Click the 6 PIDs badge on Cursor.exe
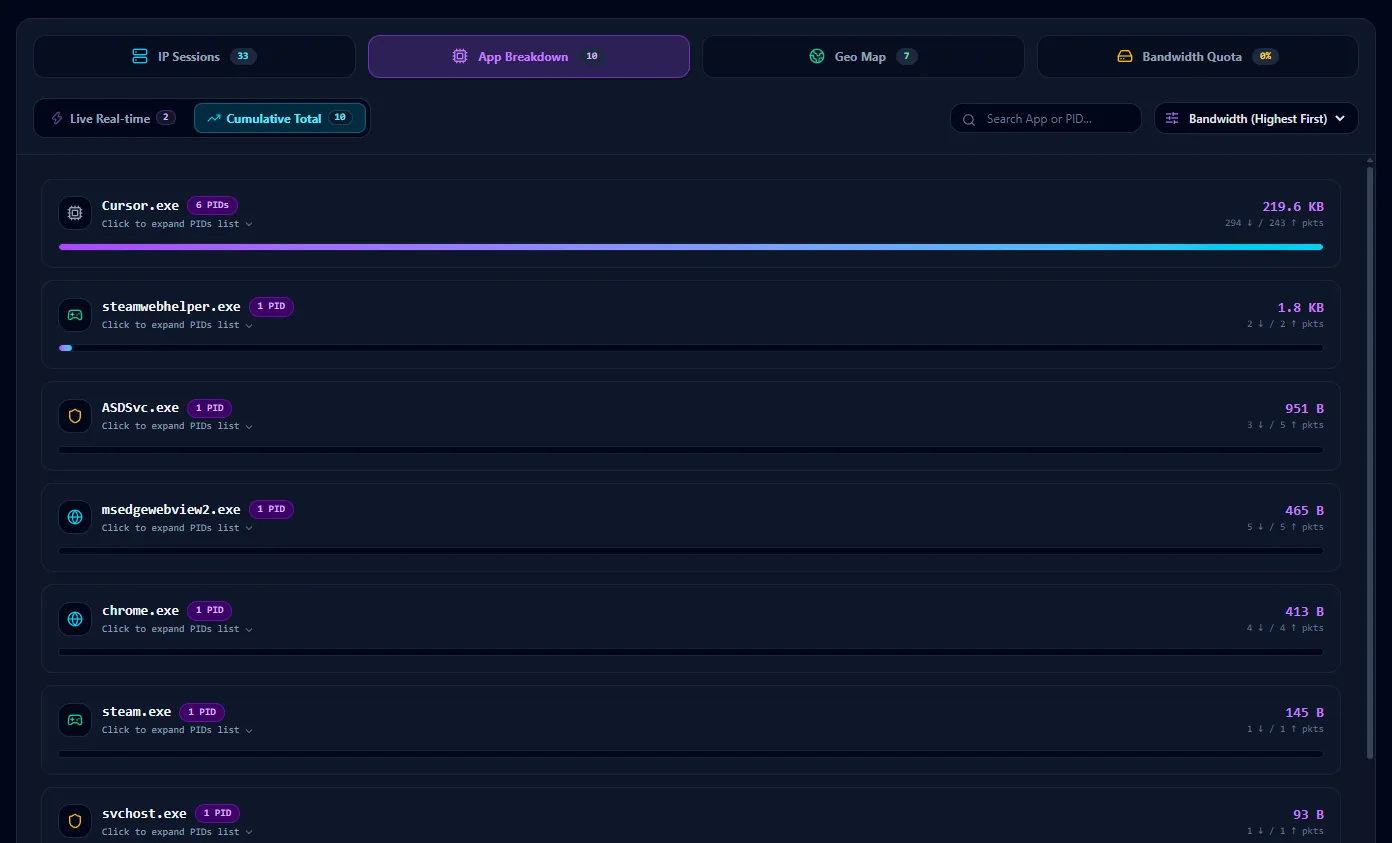The image size is (1392, 843). (x=212, y=205)
